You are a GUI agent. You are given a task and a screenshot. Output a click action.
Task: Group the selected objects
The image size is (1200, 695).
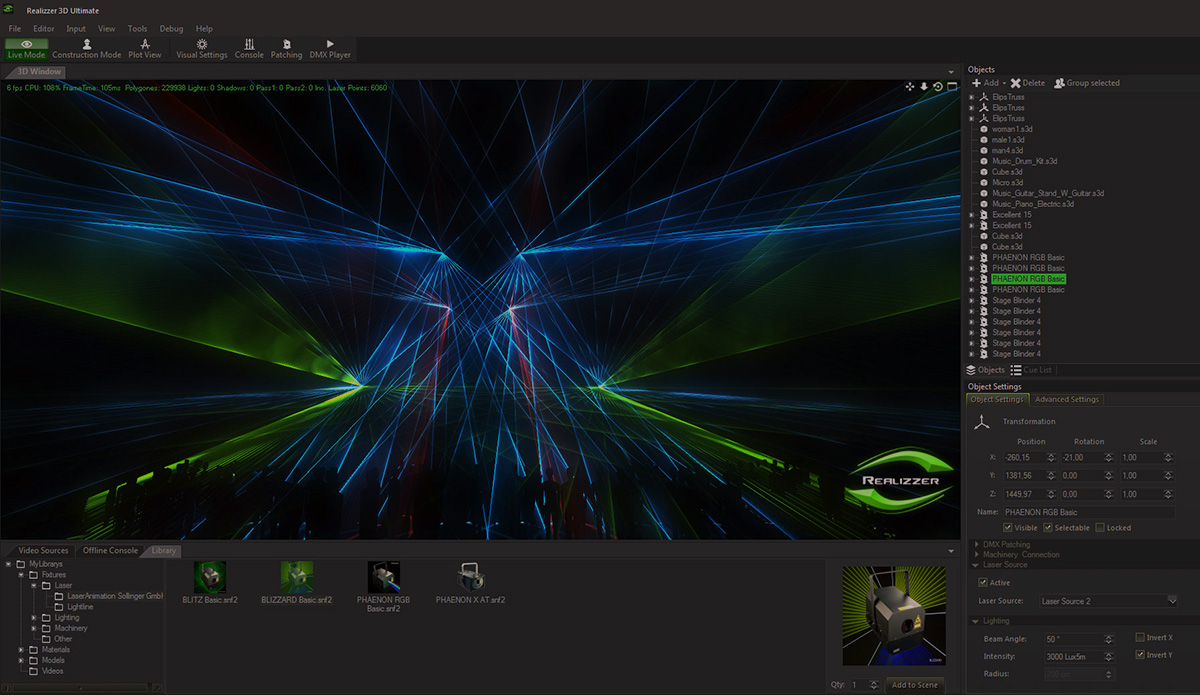point(1087,83)
